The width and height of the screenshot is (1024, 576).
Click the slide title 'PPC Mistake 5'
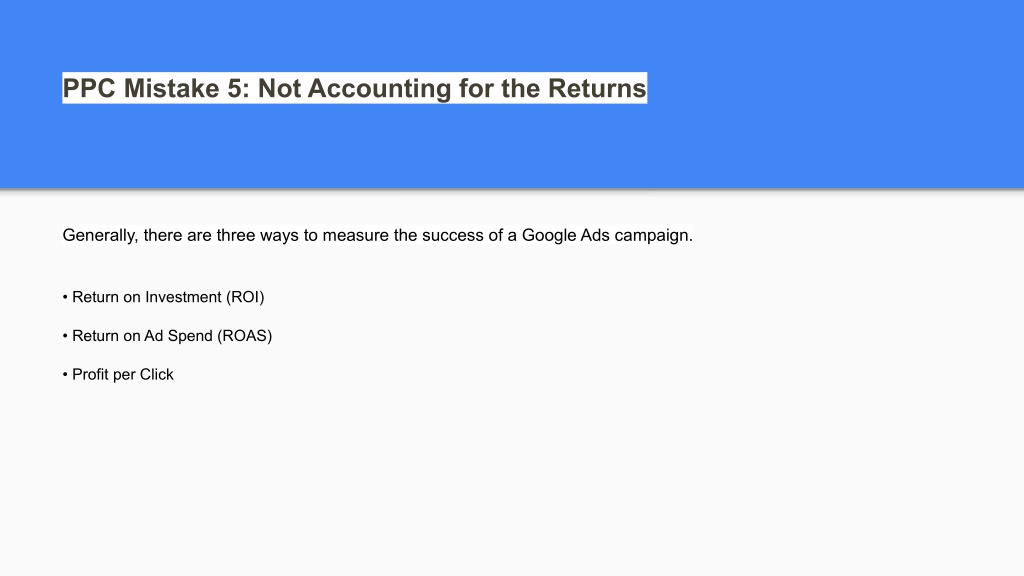pos(355,88)
